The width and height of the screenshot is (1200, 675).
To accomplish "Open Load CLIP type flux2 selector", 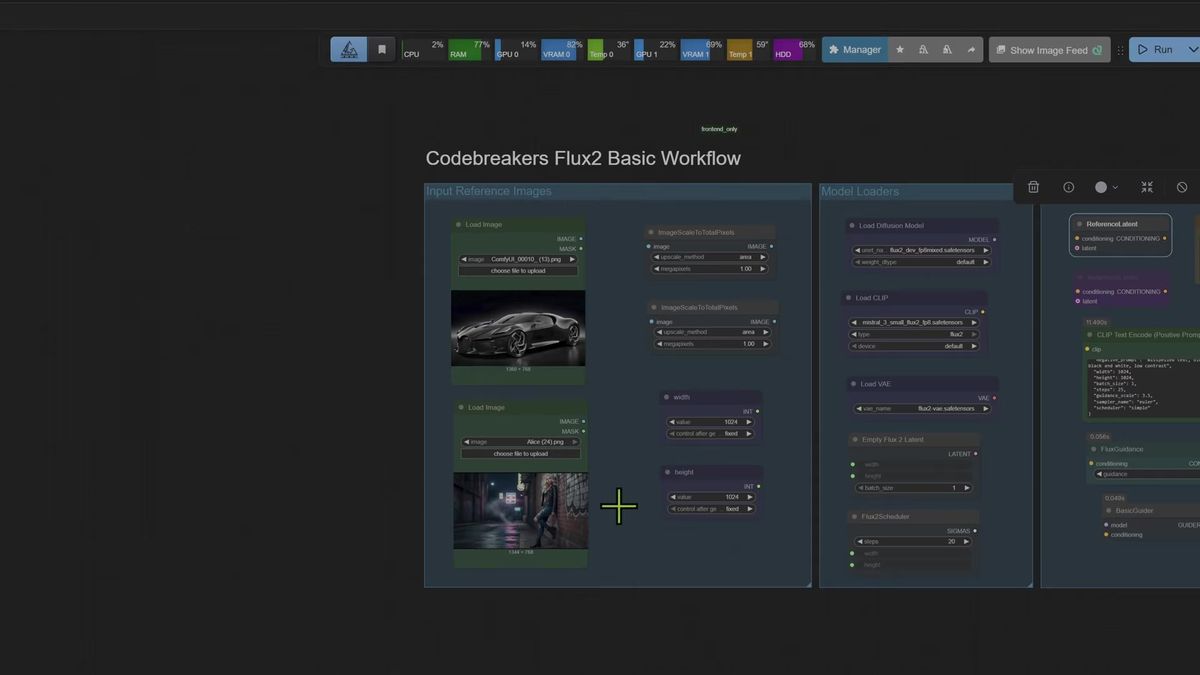I will (914, 334).
